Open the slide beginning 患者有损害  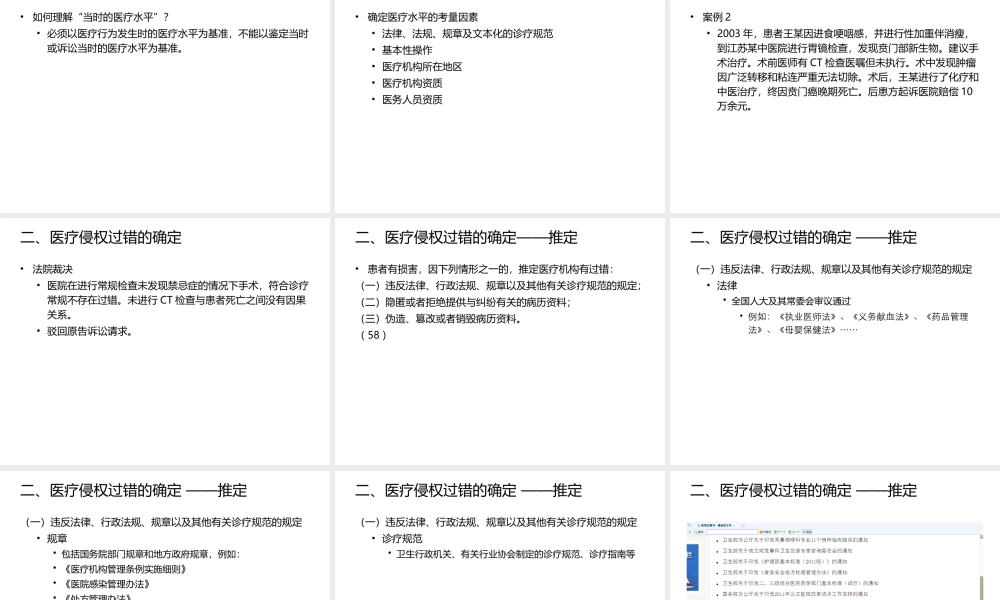pos(499,341)
